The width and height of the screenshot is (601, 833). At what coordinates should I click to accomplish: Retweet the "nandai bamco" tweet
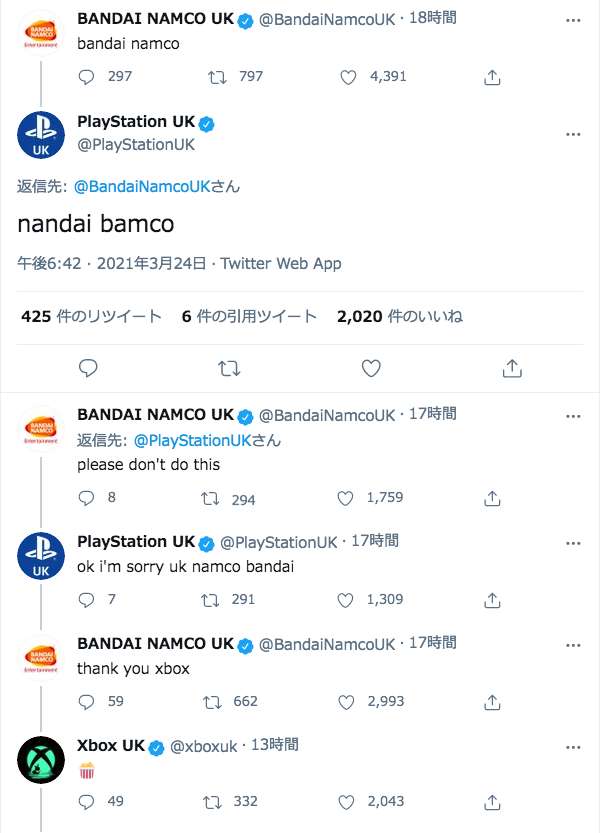[229, 369]
